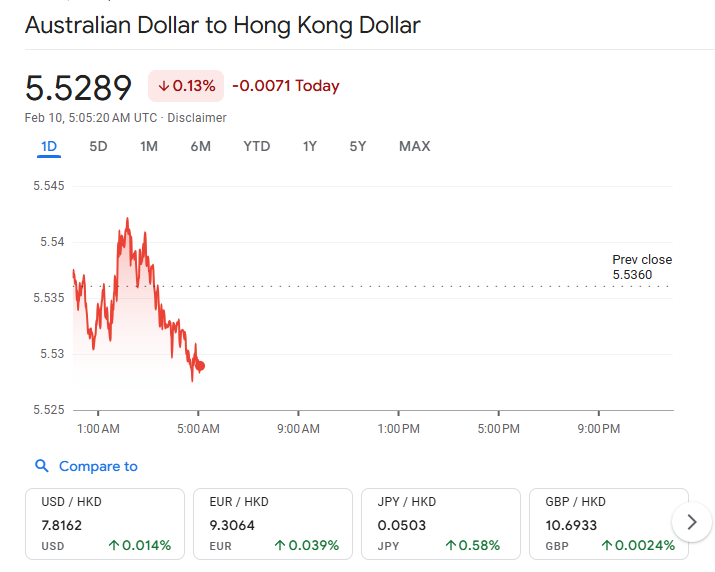Click the Compare to search icon

point(41,466)
